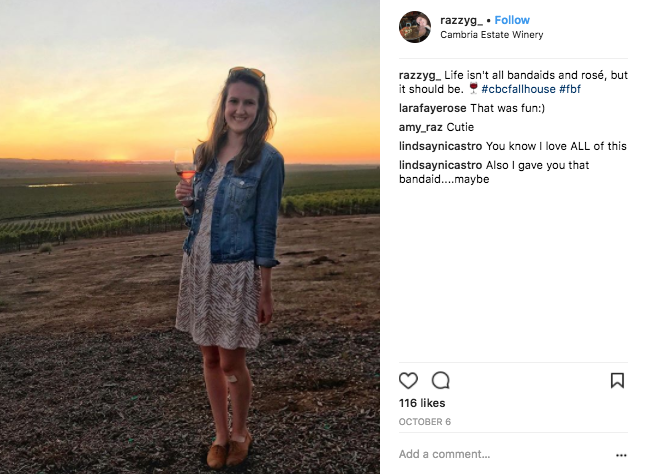View who liked via 116 likes

[x=422, y=403]
